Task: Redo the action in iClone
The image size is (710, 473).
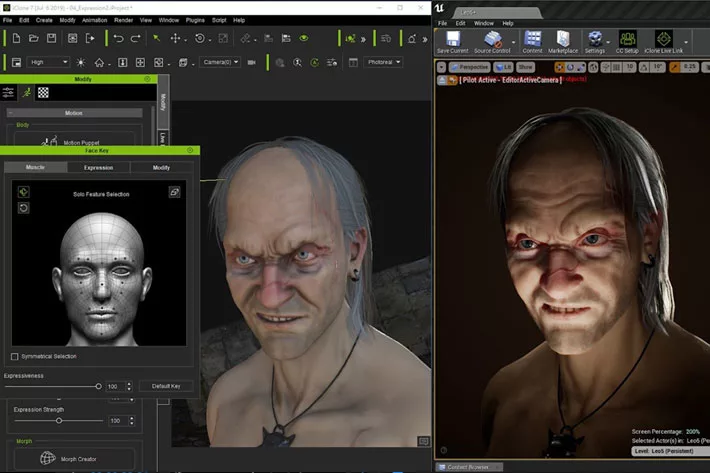Action: [x=135, y=38]
